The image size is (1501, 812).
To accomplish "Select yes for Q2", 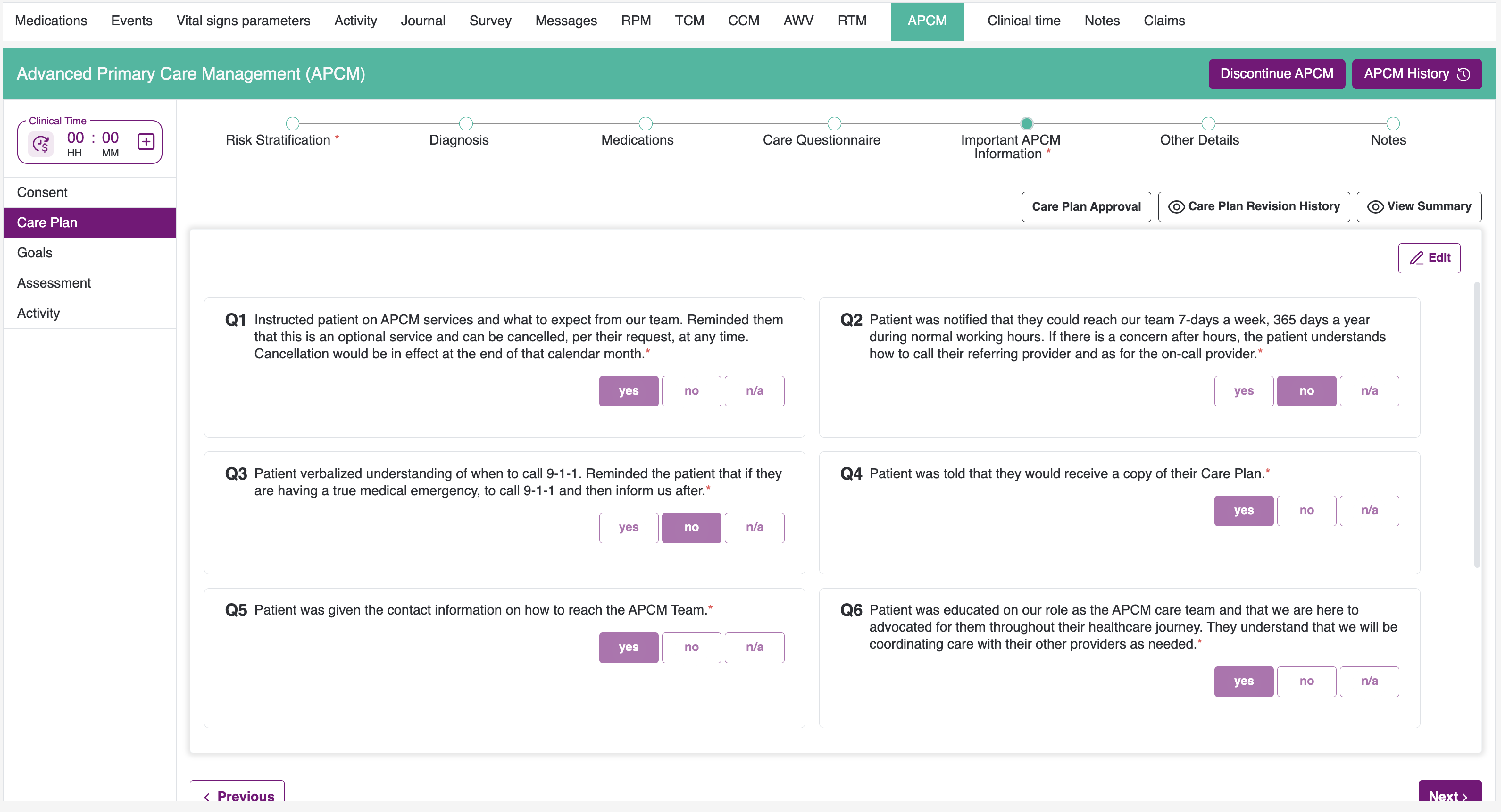I will point(1243,391).
